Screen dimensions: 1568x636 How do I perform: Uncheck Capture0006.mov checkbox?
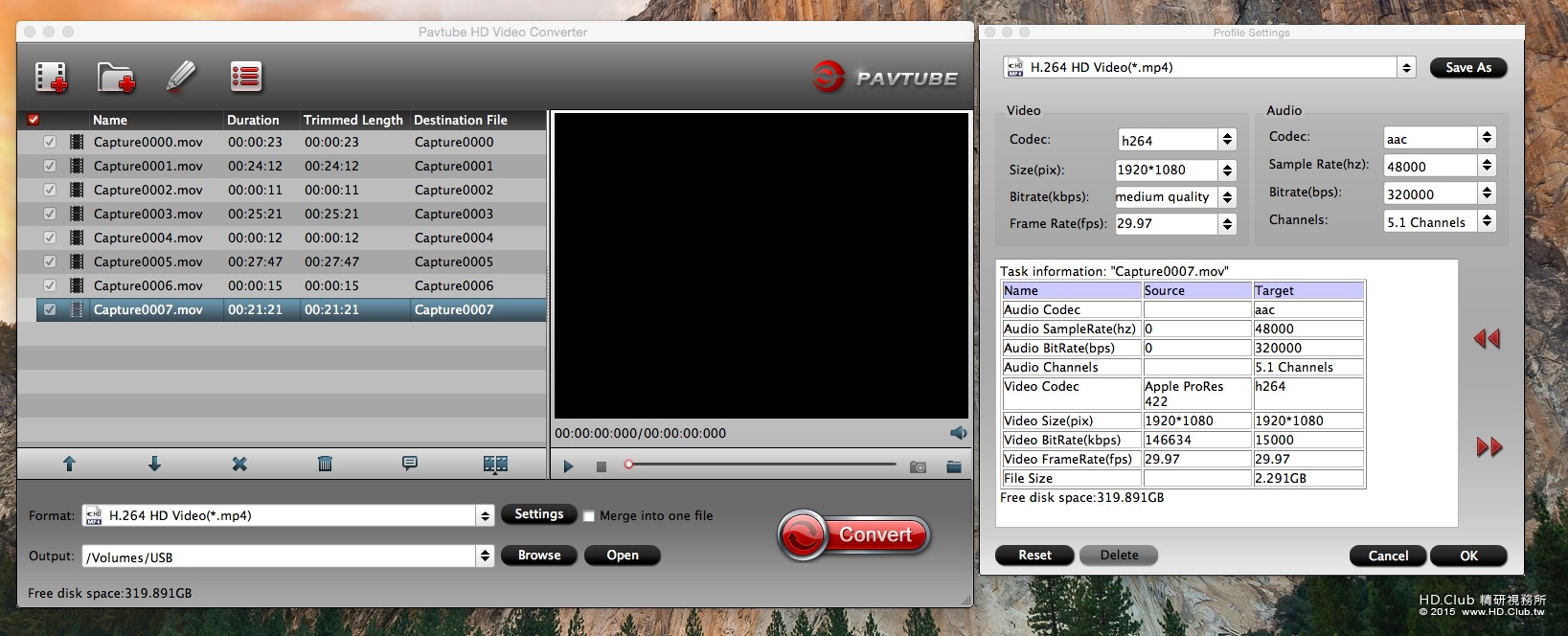click(x=50, y=285)
